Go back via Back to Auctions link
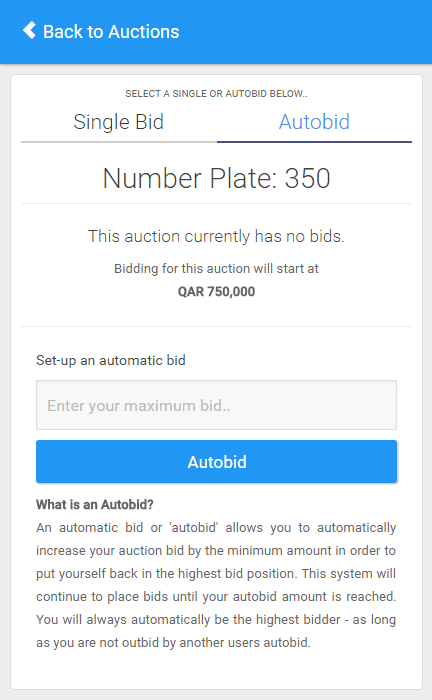 [101, 31]
